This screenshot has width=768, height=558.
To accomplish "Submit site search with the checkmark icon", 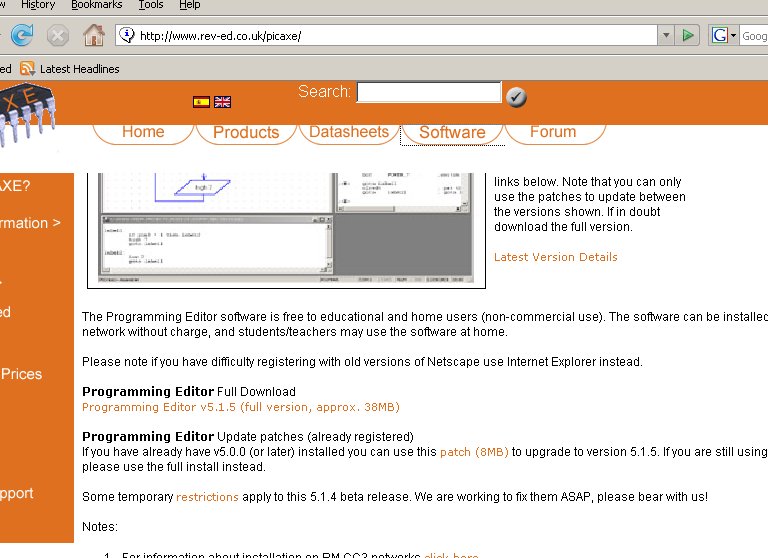I will click(516, 97).
